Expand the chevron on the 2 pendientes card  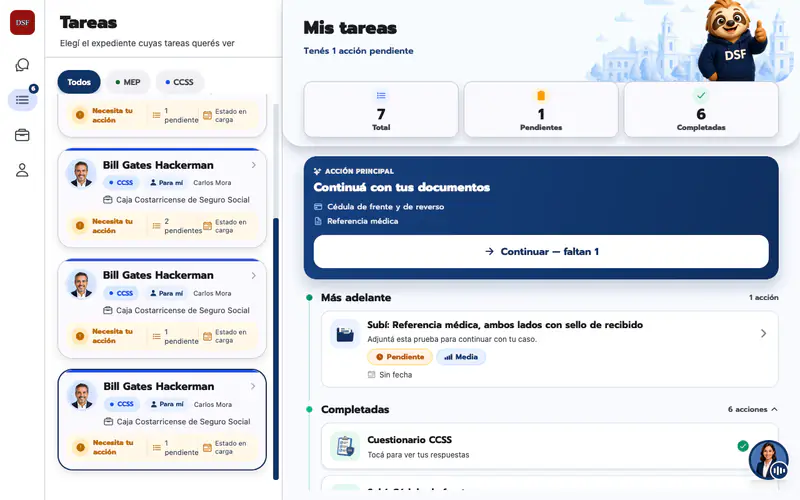[254, 165]
